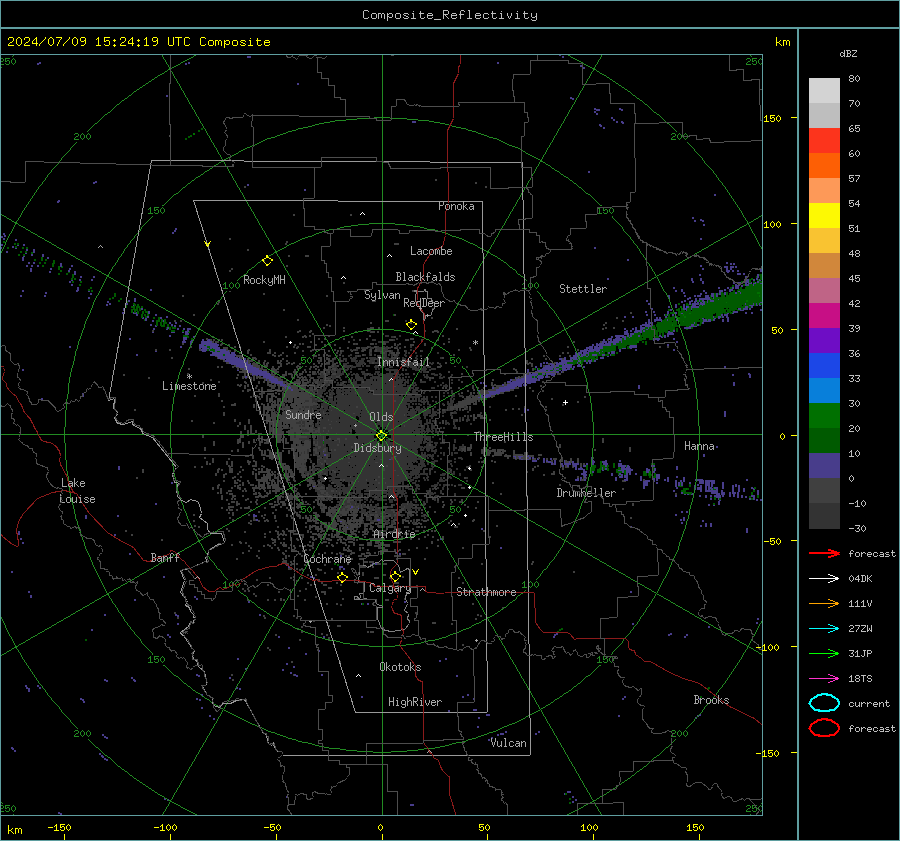This screenshot has height=841, width=900.
Task: Click the Lake Louise label
Action: (77, 491)
